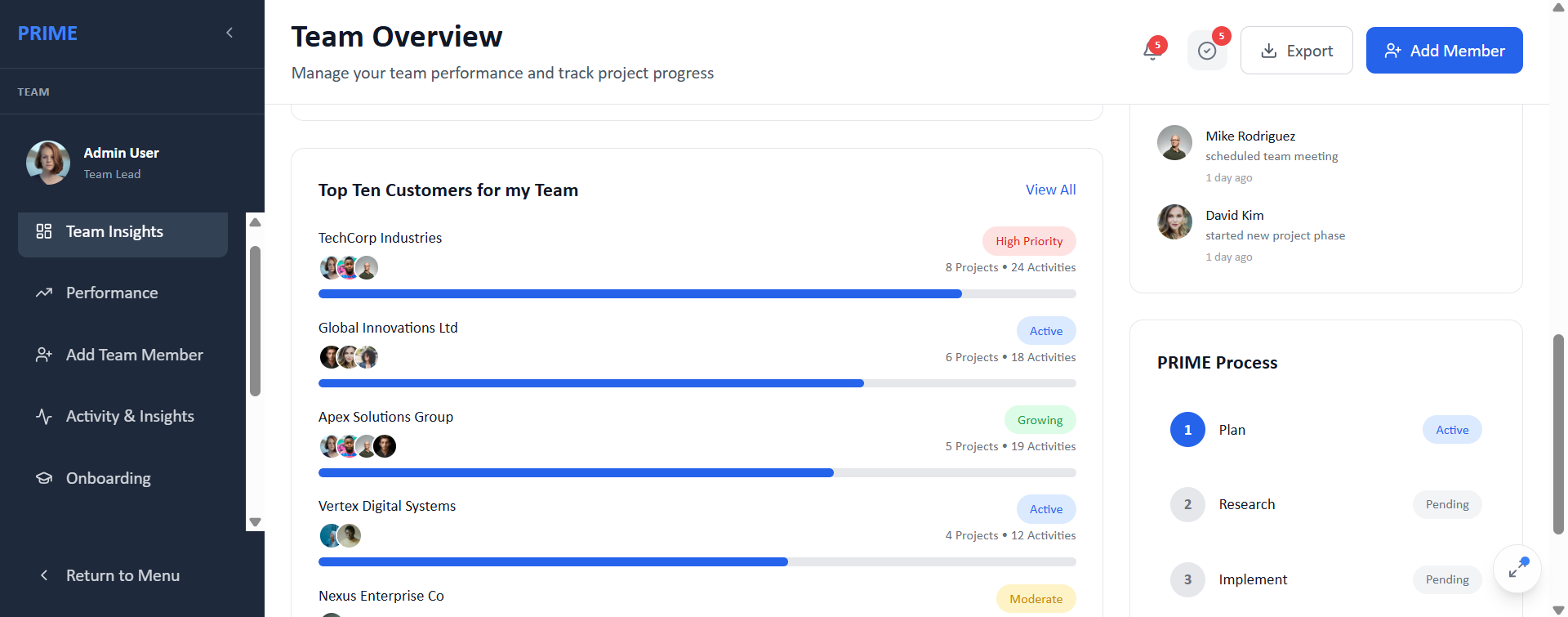The image size is (1568, 617).
Task: Click the Export button
Action: (x=1296, y=51)
